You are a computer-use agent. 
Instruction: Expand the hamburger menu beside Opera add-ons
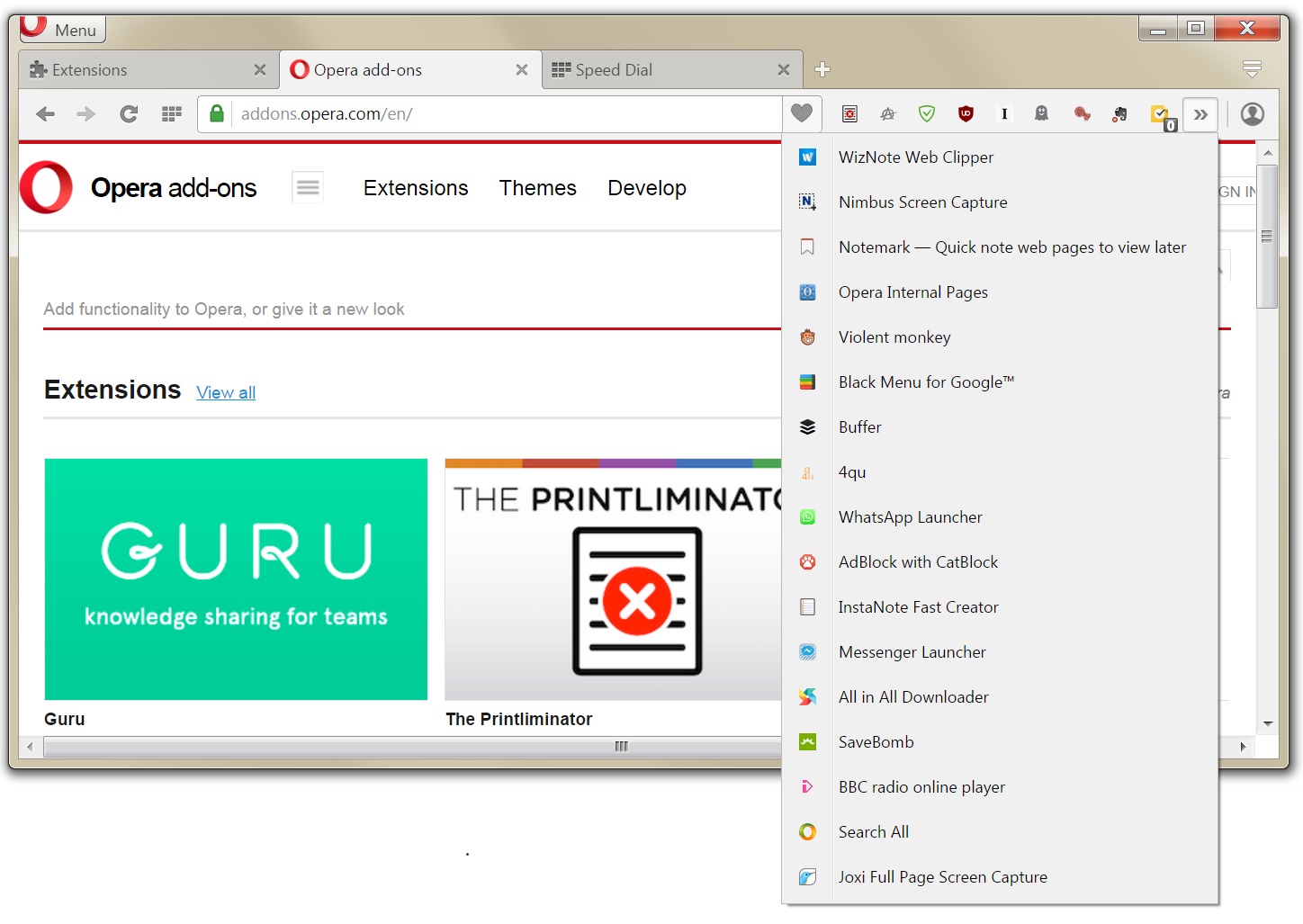coord(308,187)
